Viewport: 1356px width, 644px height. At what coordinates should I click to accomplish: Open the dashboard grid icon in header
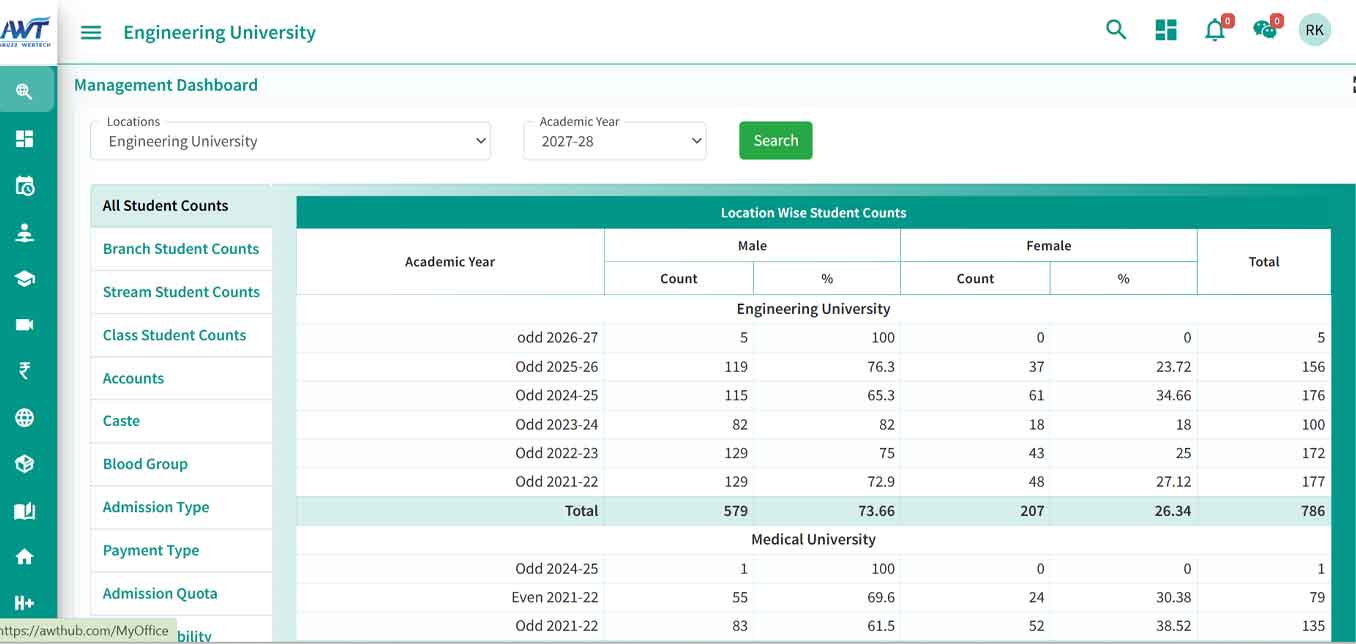(x=1166, y=30)
